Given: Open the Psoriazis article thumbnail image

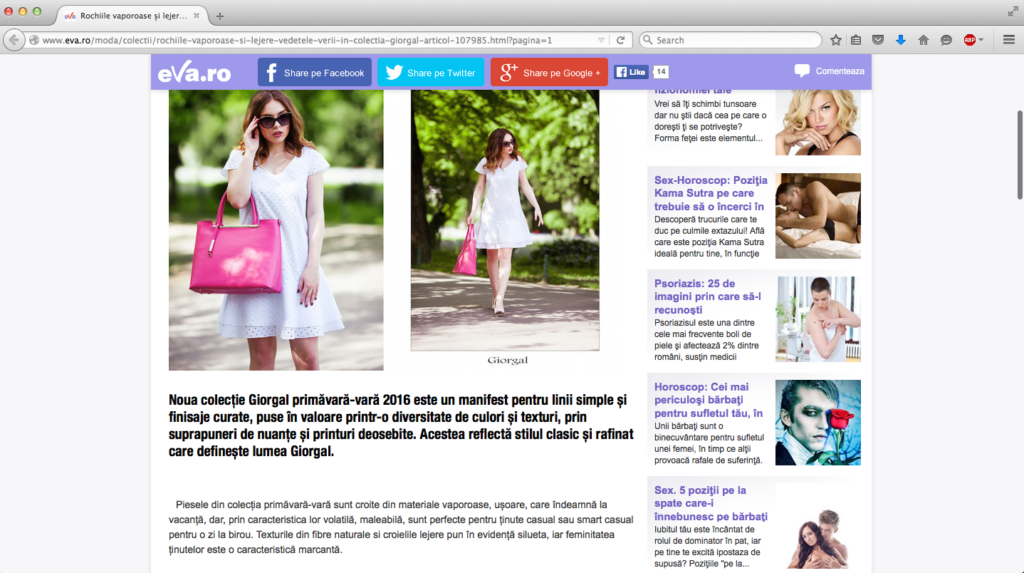Looking at the screenshot, I should [817, 318].
